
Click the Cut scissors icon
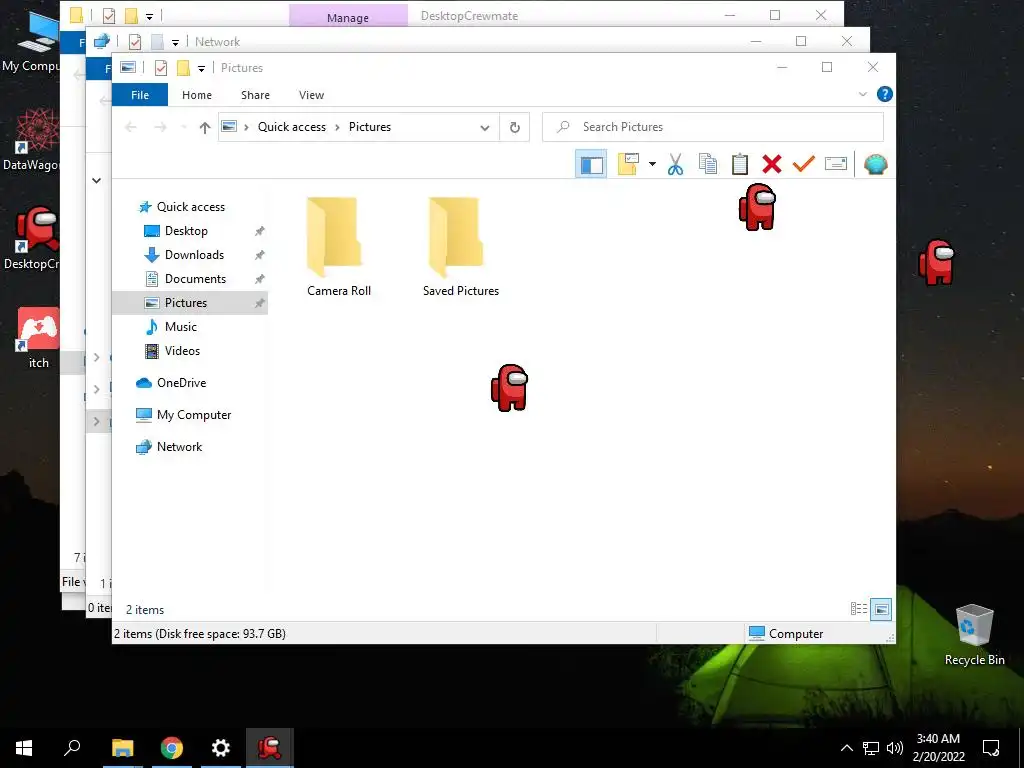[x=675, y=164]
